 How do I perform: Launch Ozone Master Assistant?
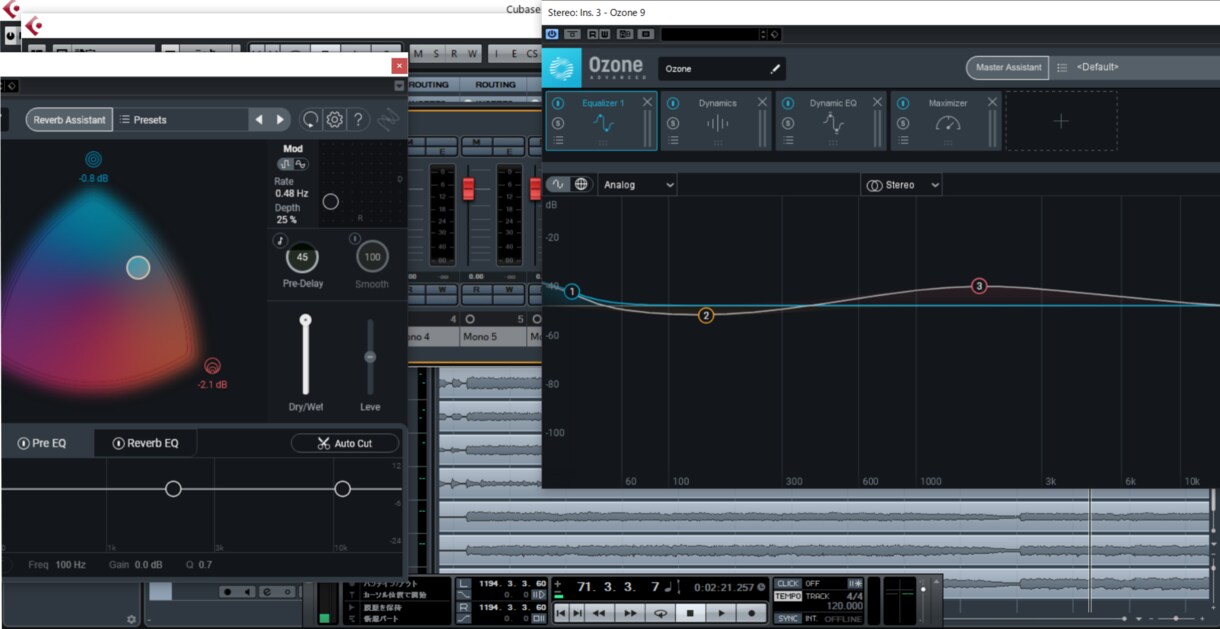[x=1007, y=67]
